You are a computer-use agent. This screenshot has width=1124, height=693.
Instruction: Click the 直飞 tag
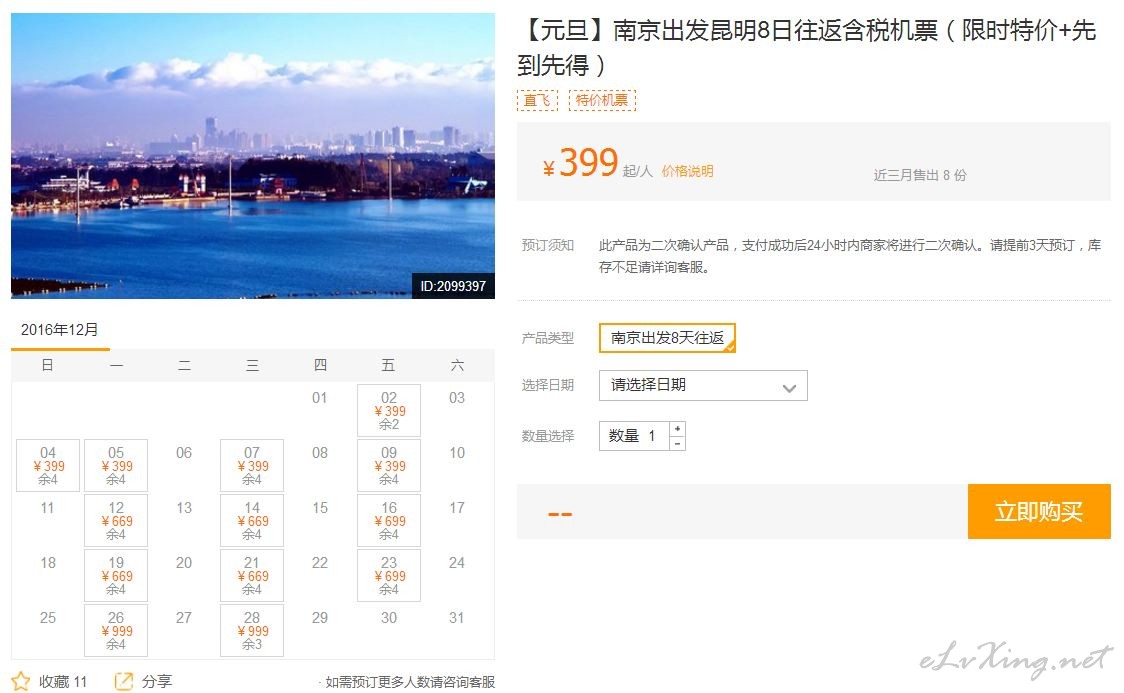click(x=537, y=100)
